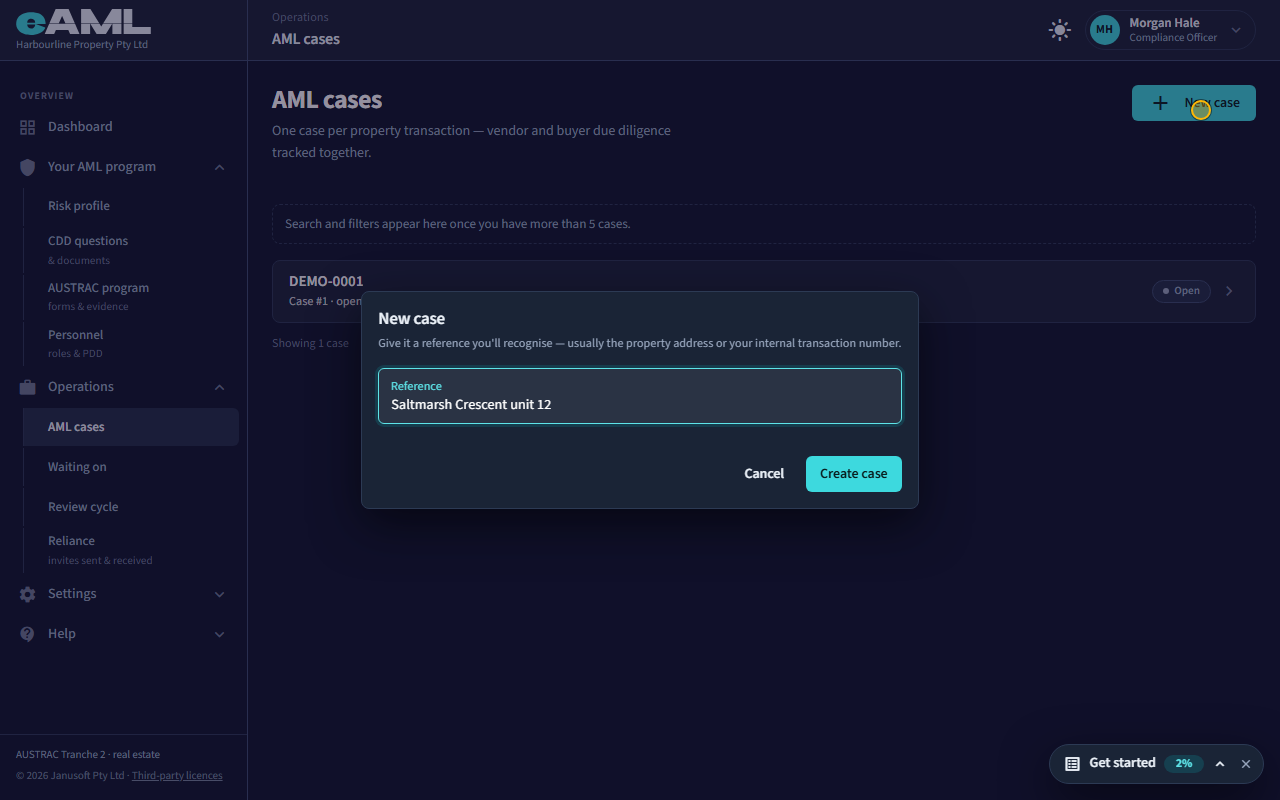Open the Morgan Hale user menu chevron
Viewport: 1280px width, 800px height.
(1236, 30)
